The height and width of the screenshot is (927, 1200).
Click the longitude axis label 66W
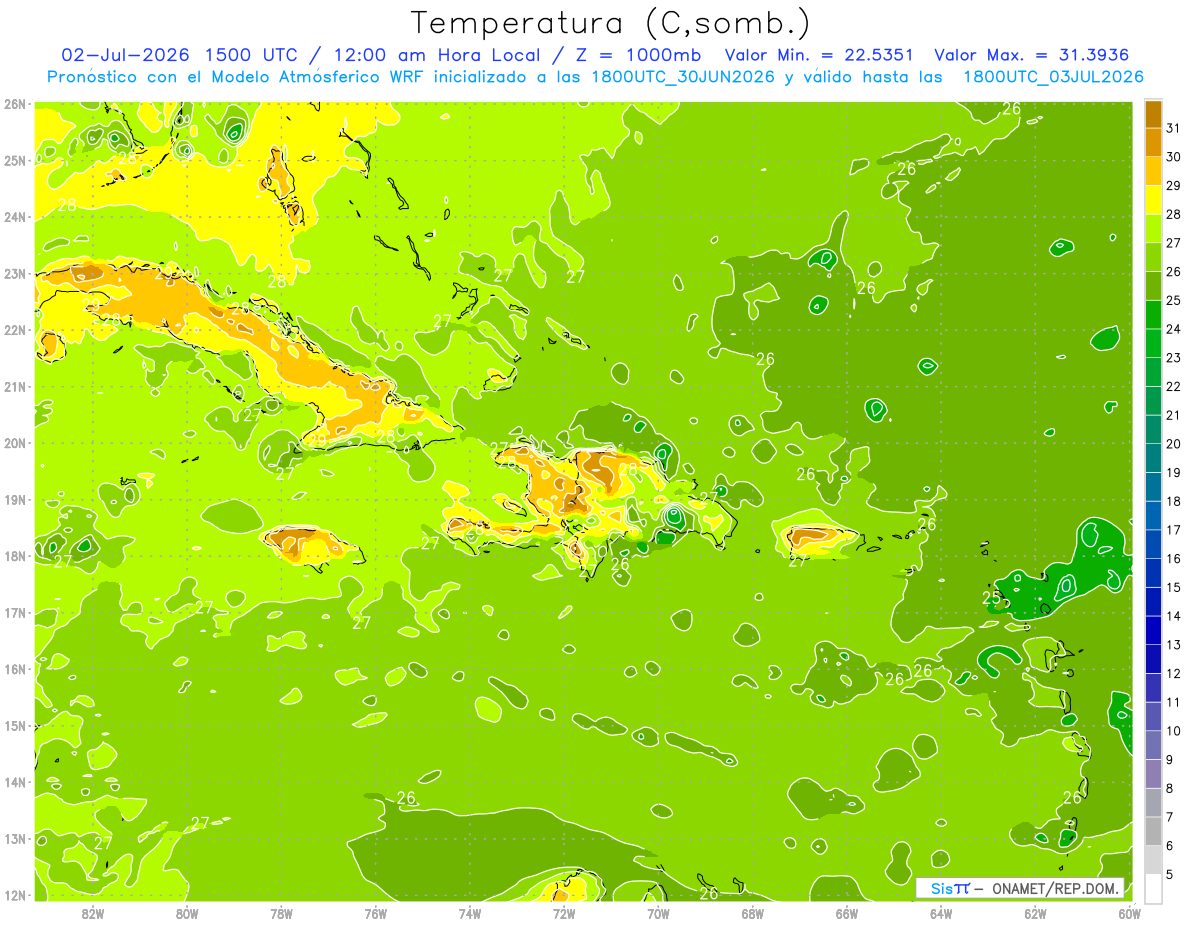pyautogui.click(x=846, y=913)
